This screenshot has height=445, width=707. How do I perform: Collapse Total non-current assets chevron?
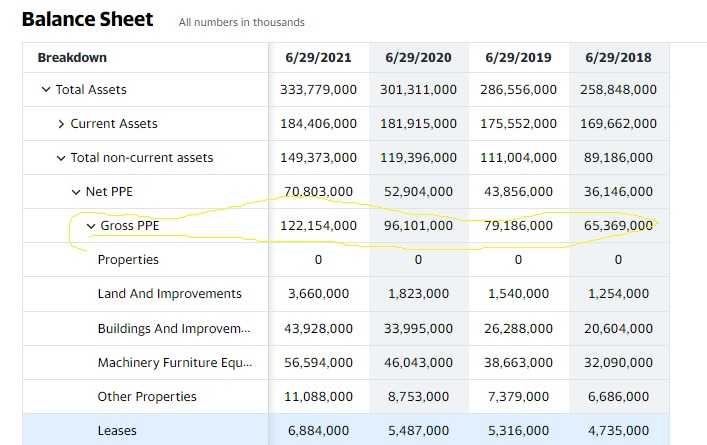[x=61, y=158]
